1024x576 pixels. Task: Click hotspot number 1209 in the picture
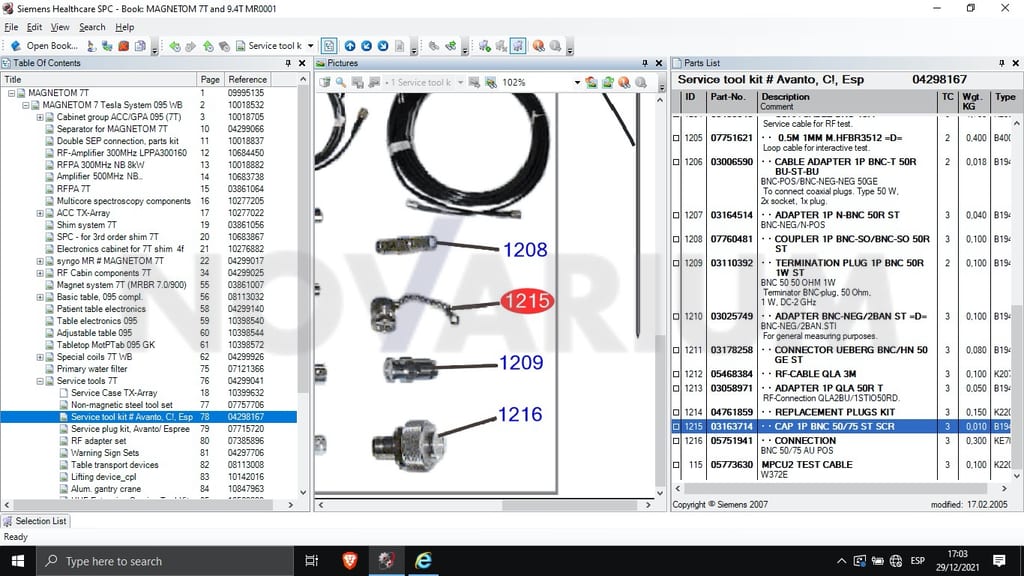coord(521,362)
